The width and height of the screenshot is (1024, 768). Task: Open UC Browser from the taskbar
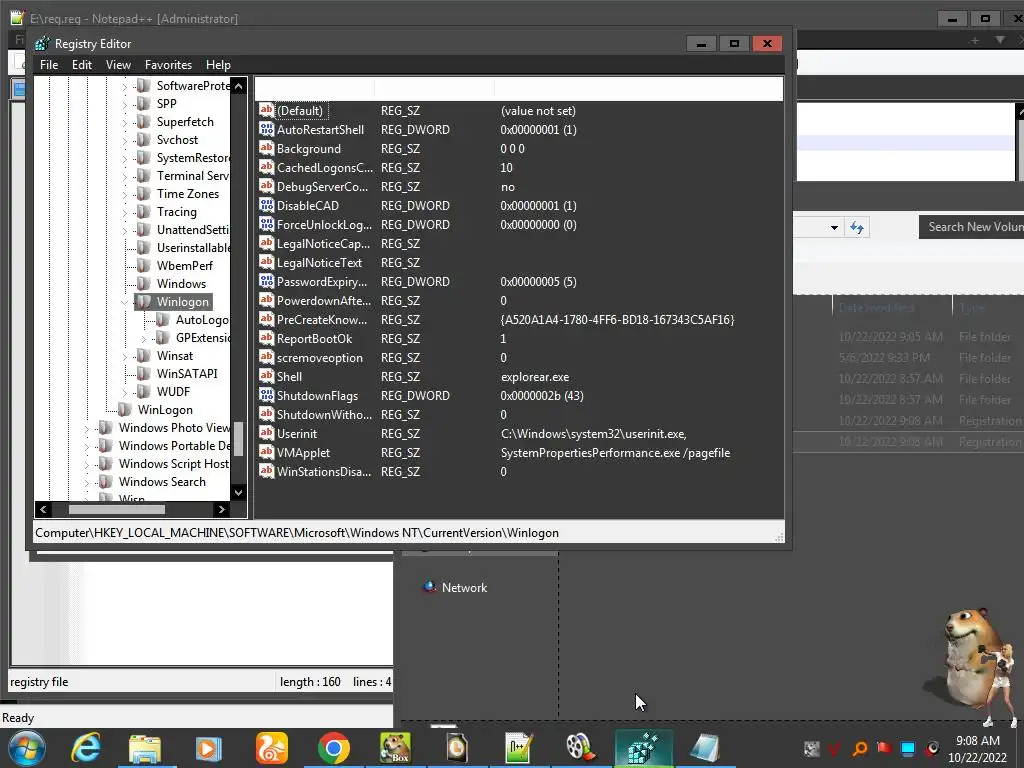coord(270,748)
